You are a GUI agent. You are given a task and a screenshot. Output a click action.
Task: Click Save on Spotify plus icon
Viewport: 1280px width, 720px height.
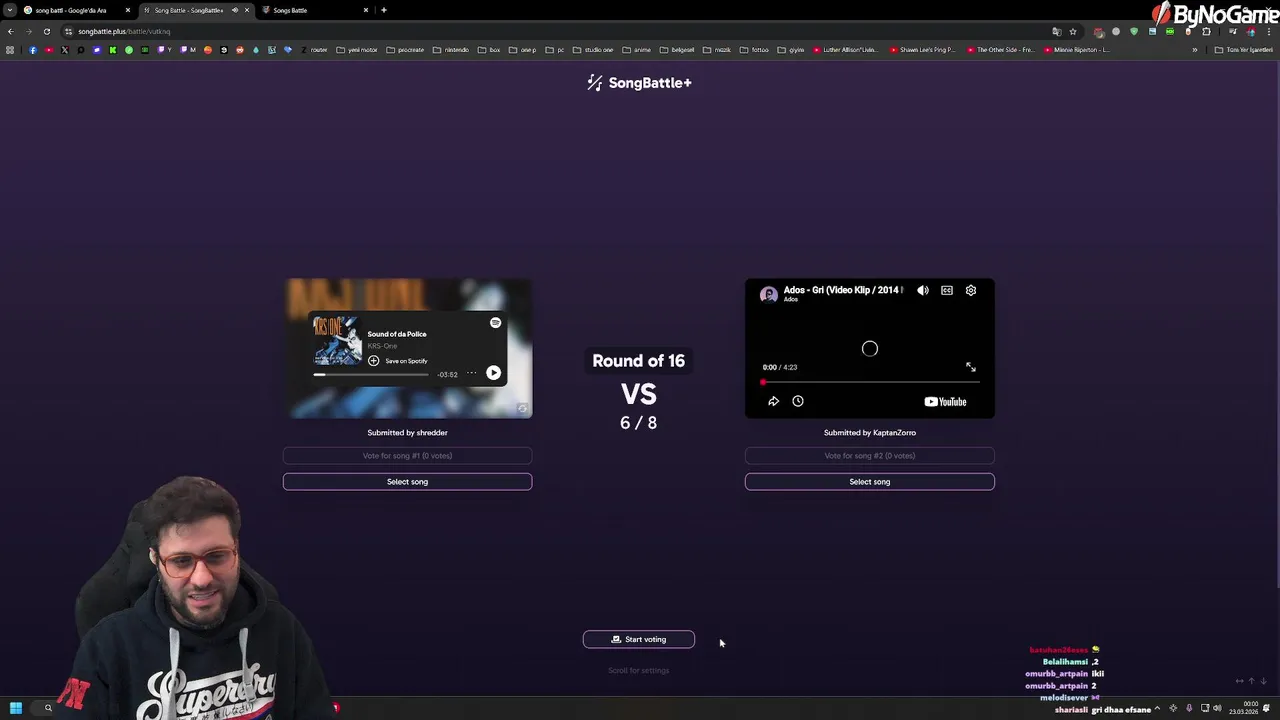pyautogui.click(x=373, y=361)
